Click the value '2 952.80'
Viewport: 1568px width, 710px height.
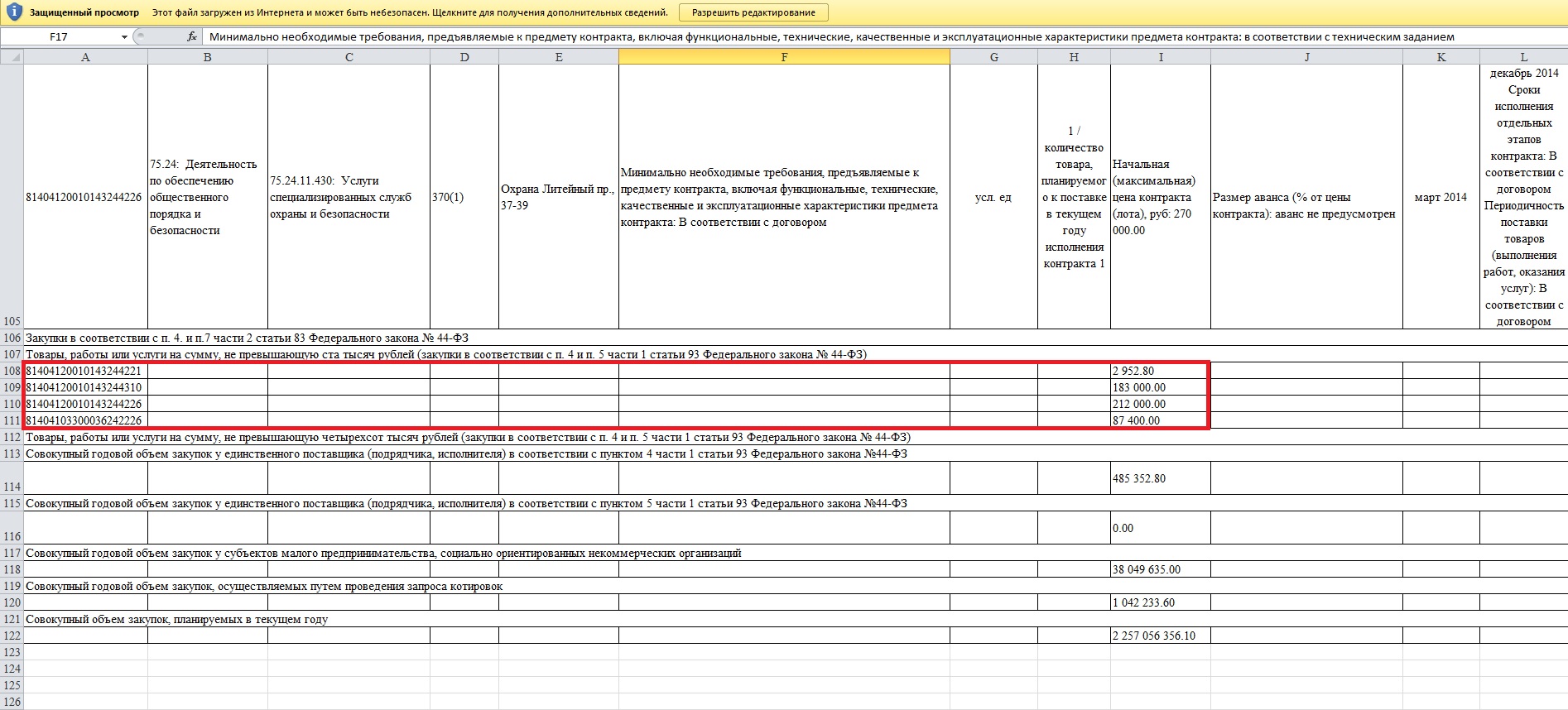[1133, 371]
